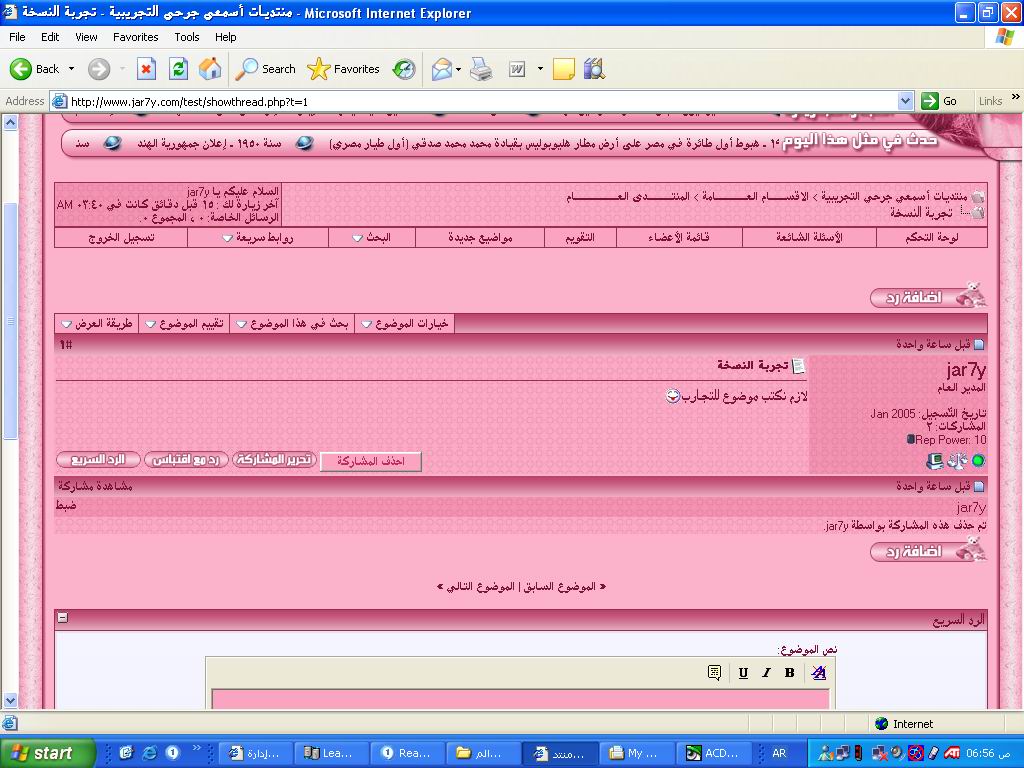This screenshot has height=768, width=1024.
Task: Stop loading the page with the red X
Action: coord(146,69)
